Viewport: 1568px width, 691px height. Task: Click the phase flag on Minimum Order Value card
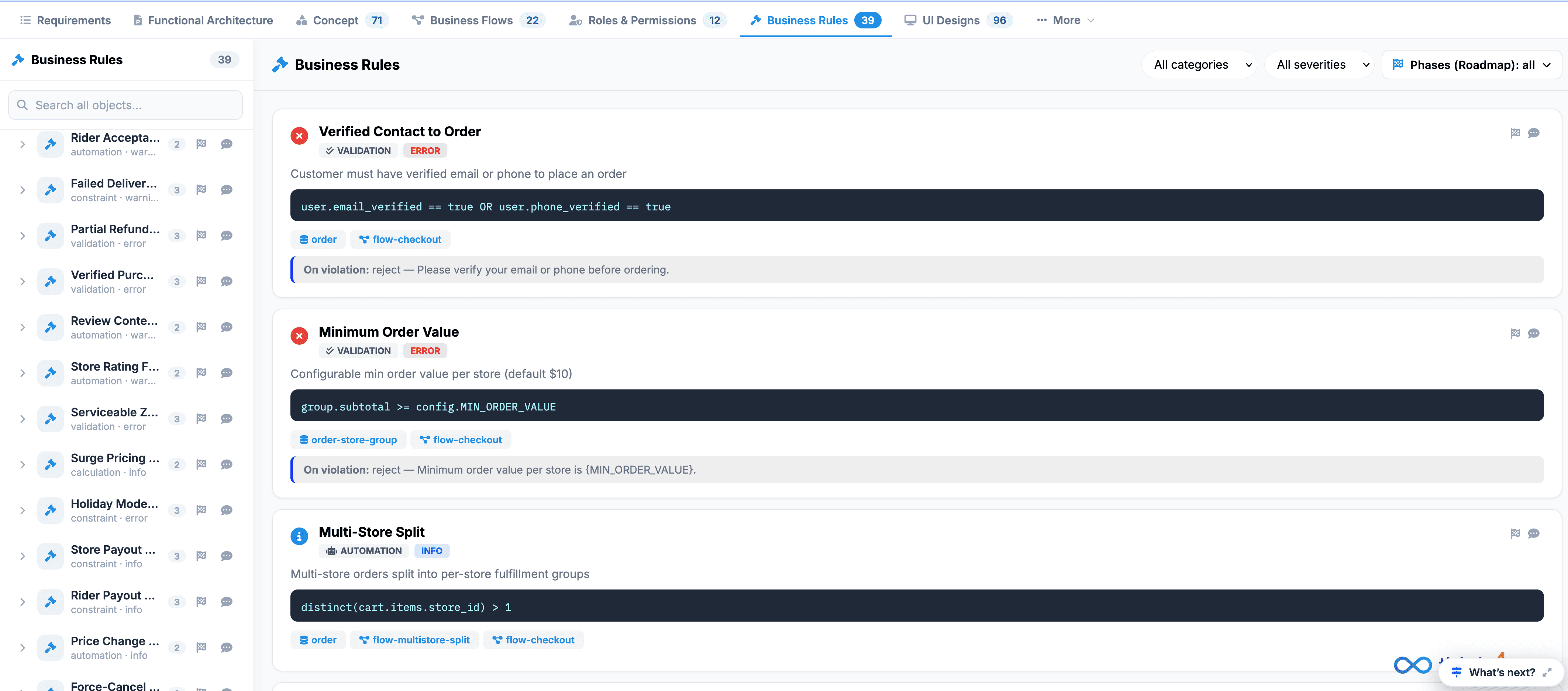(1515, 333)
